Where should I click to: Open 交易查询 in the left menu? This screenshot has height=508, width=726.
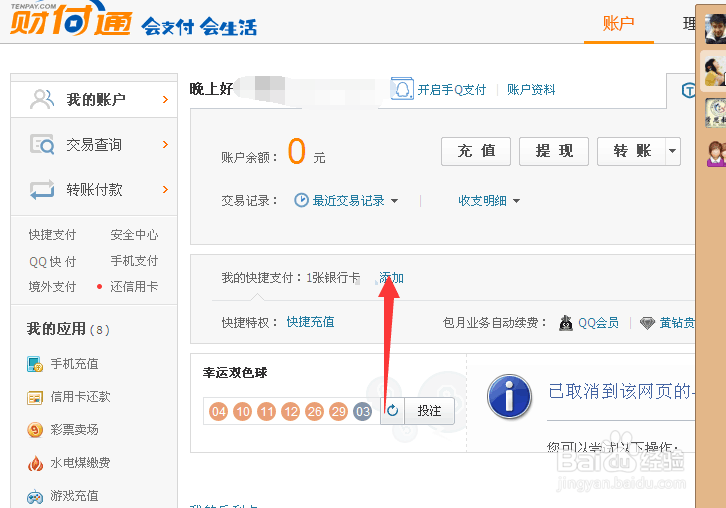coord(94,144)
